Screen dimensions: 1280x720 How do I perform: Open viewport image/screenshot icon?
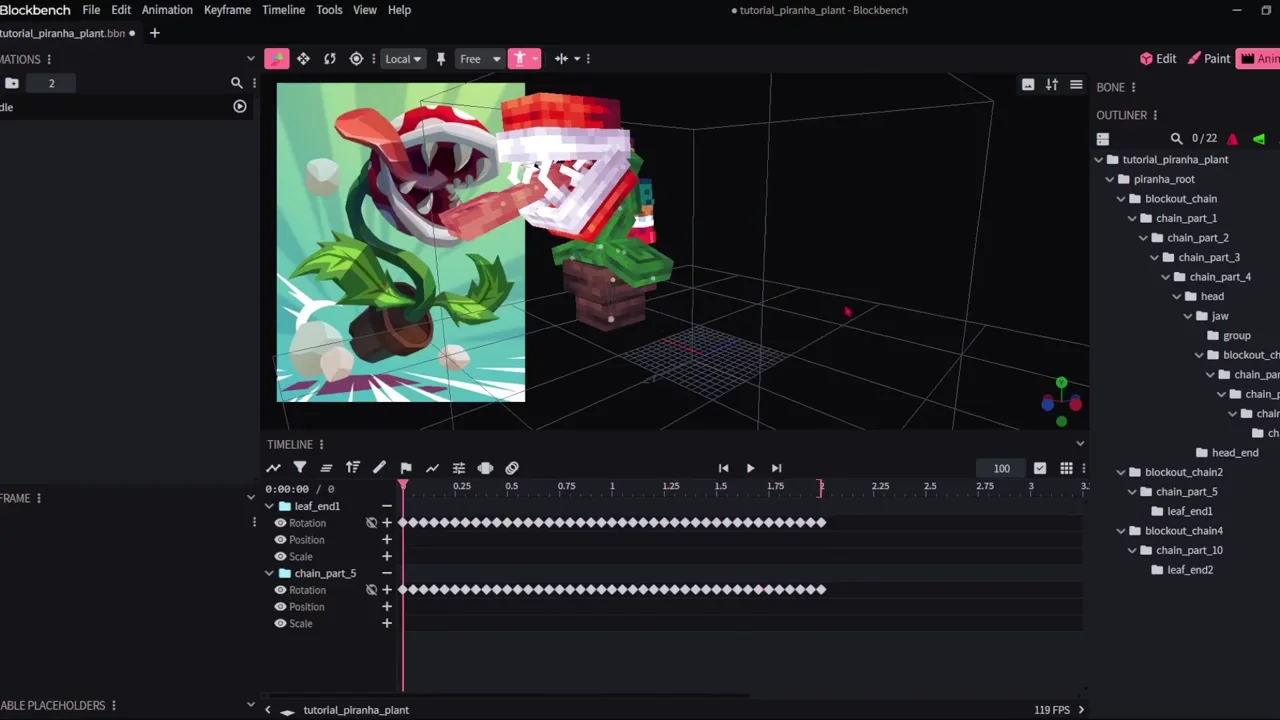pos(1028,85)
